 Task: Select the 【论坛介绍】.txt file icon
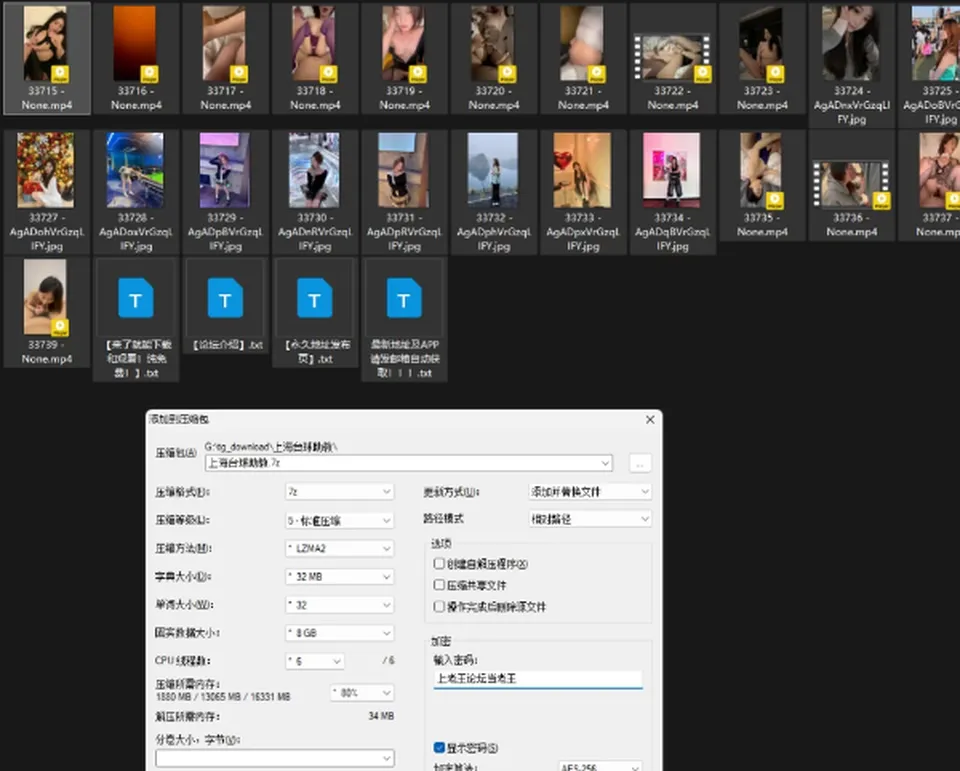225,298
